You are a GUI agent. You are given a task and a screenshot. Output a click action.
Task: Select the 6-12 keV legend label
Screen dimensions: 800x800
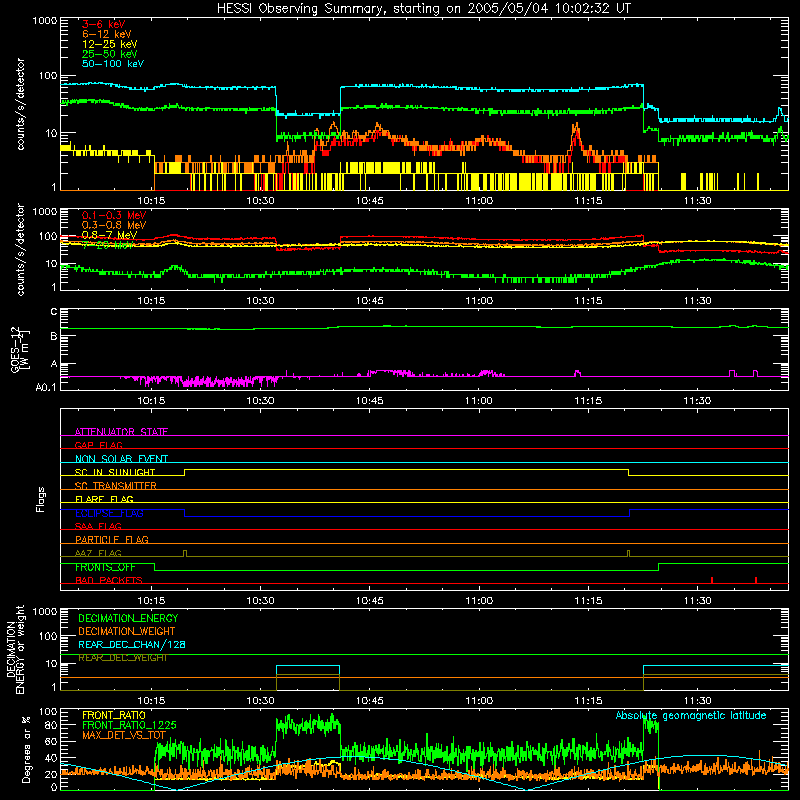[x=107, y=34]
